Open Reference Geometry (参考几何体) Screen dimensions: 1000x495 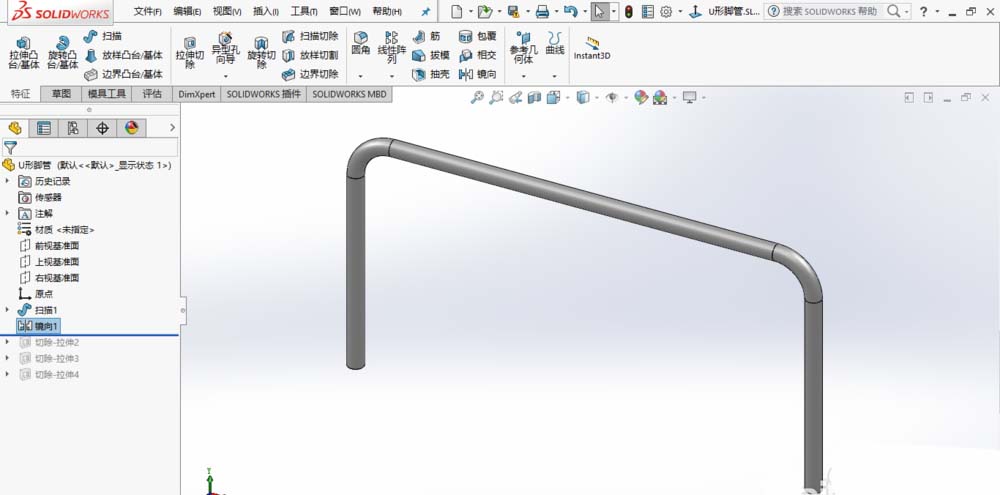(x=524, y=48)
